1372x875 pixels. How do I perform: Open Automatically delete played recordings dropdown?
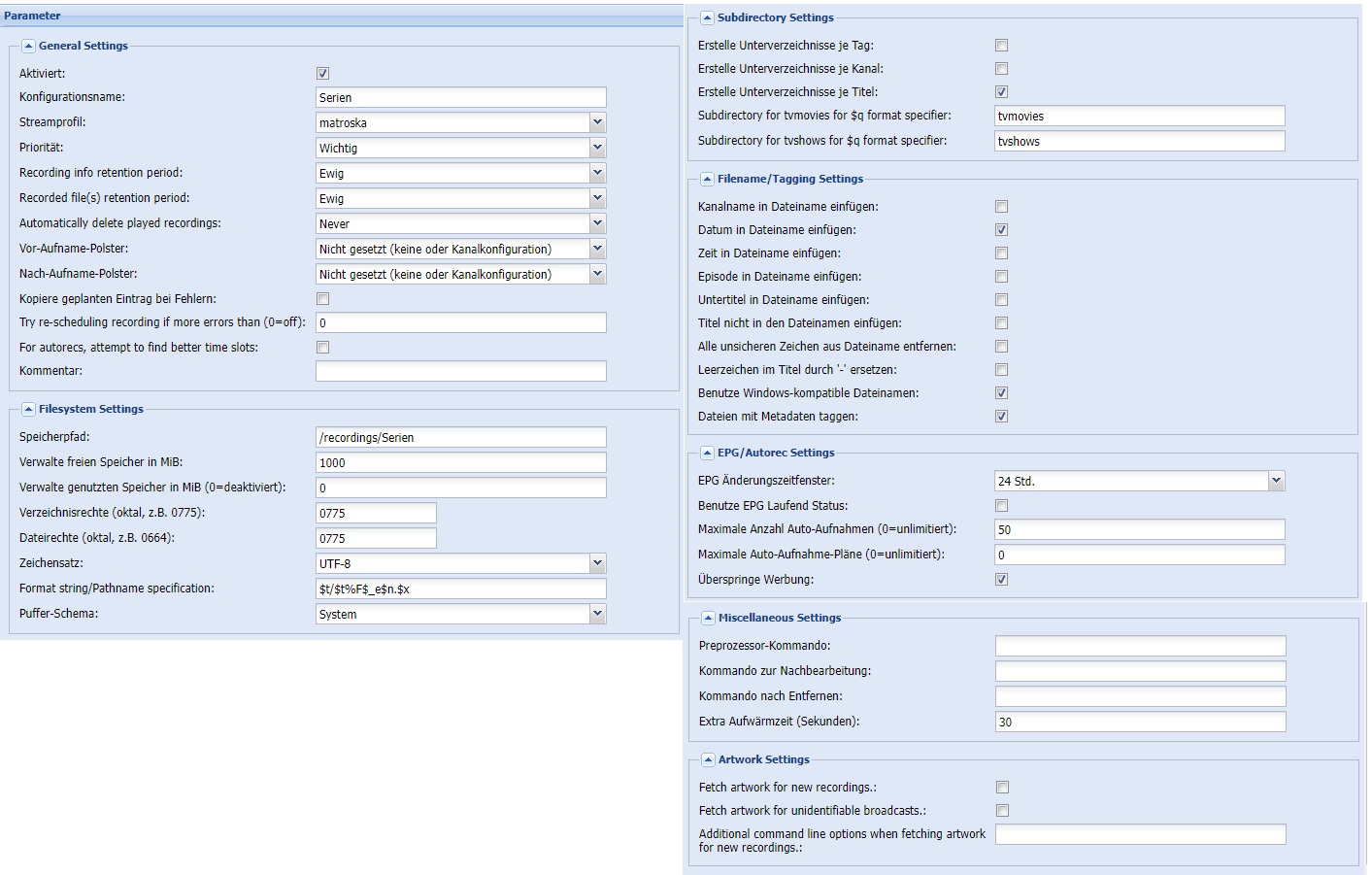[597, 223]
